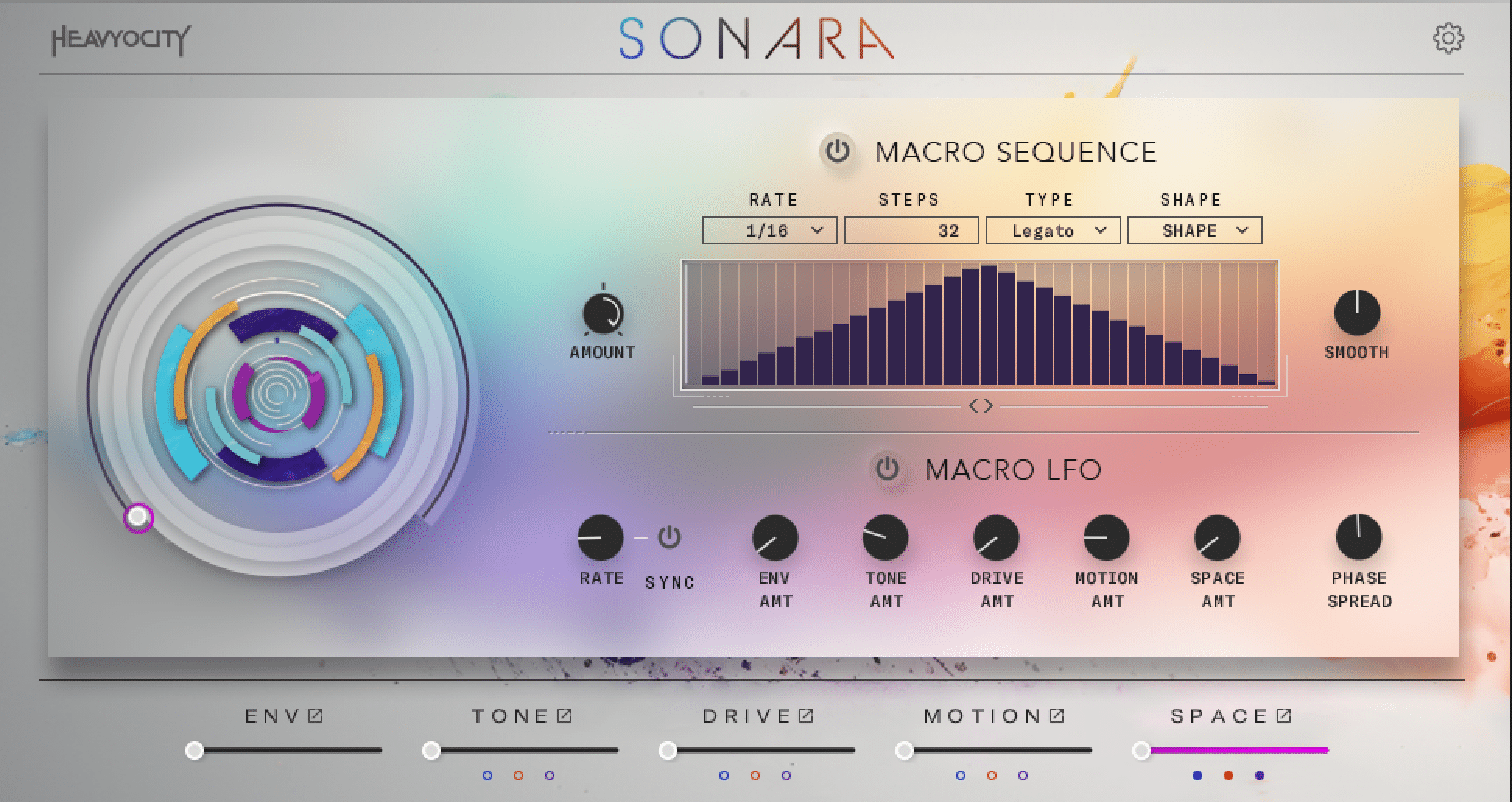
Task: Click the Amount knob
Action: 603,314
